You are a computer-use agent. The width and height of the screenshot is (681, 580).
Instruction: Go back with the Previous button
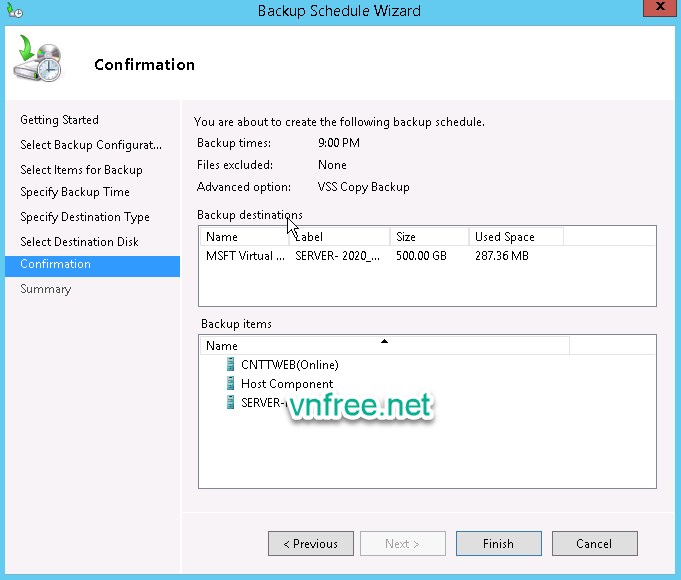[x=311, y=544]
